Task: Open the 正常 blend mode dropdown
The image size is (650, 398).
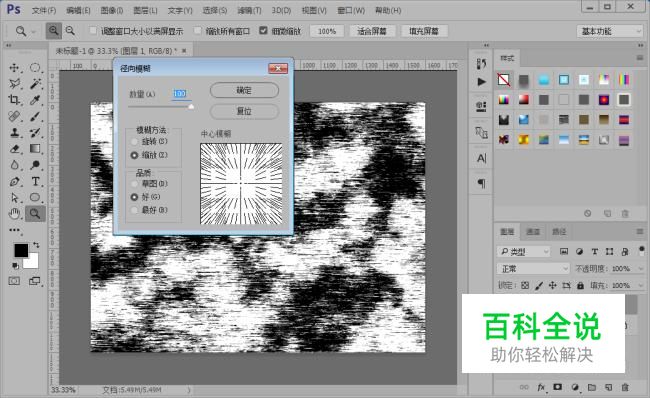Action: click(533, 269)
